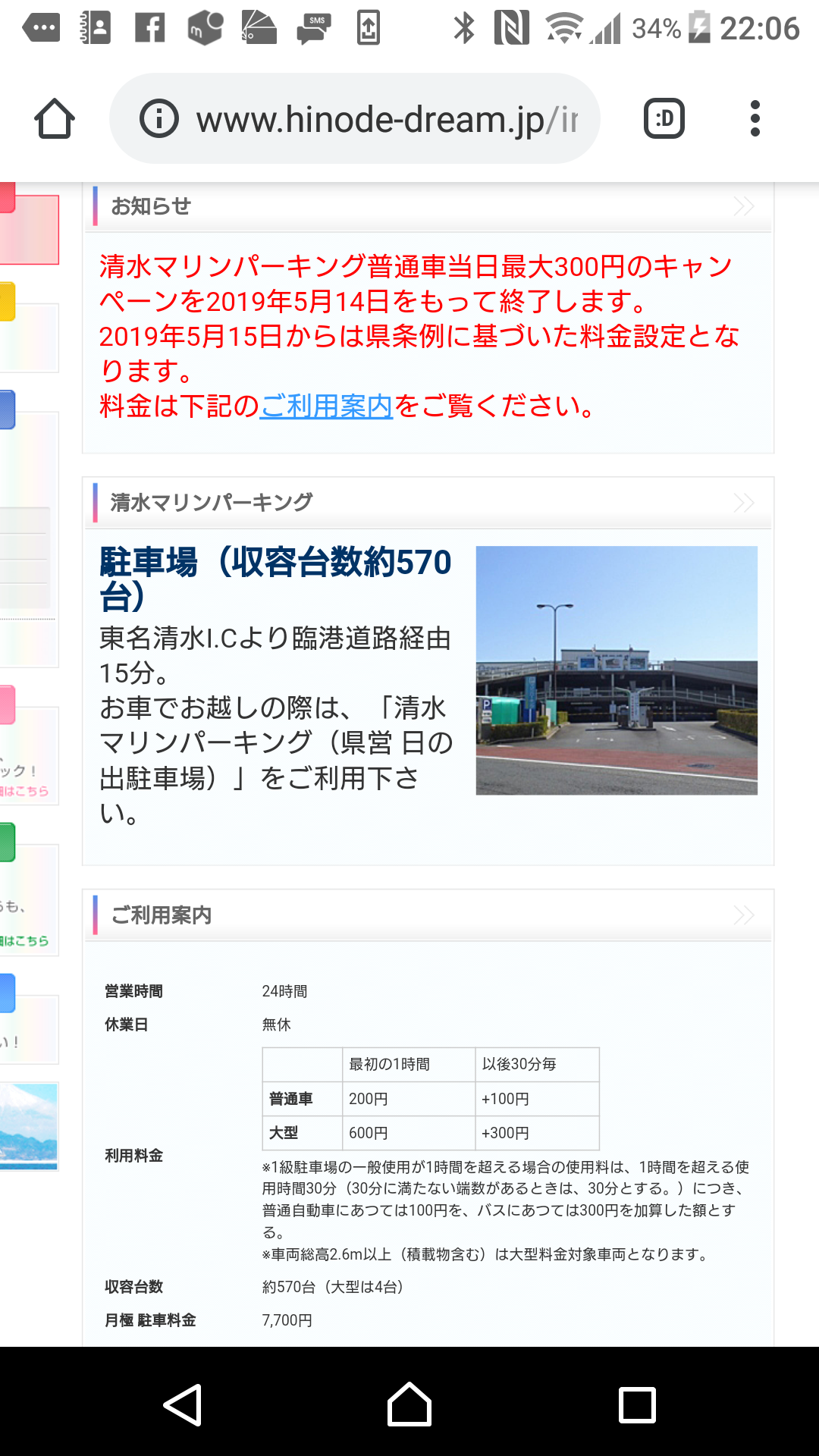
Task: Select the 駐車場（収容台数約570台）heading
Action: [x=275, y=578]
